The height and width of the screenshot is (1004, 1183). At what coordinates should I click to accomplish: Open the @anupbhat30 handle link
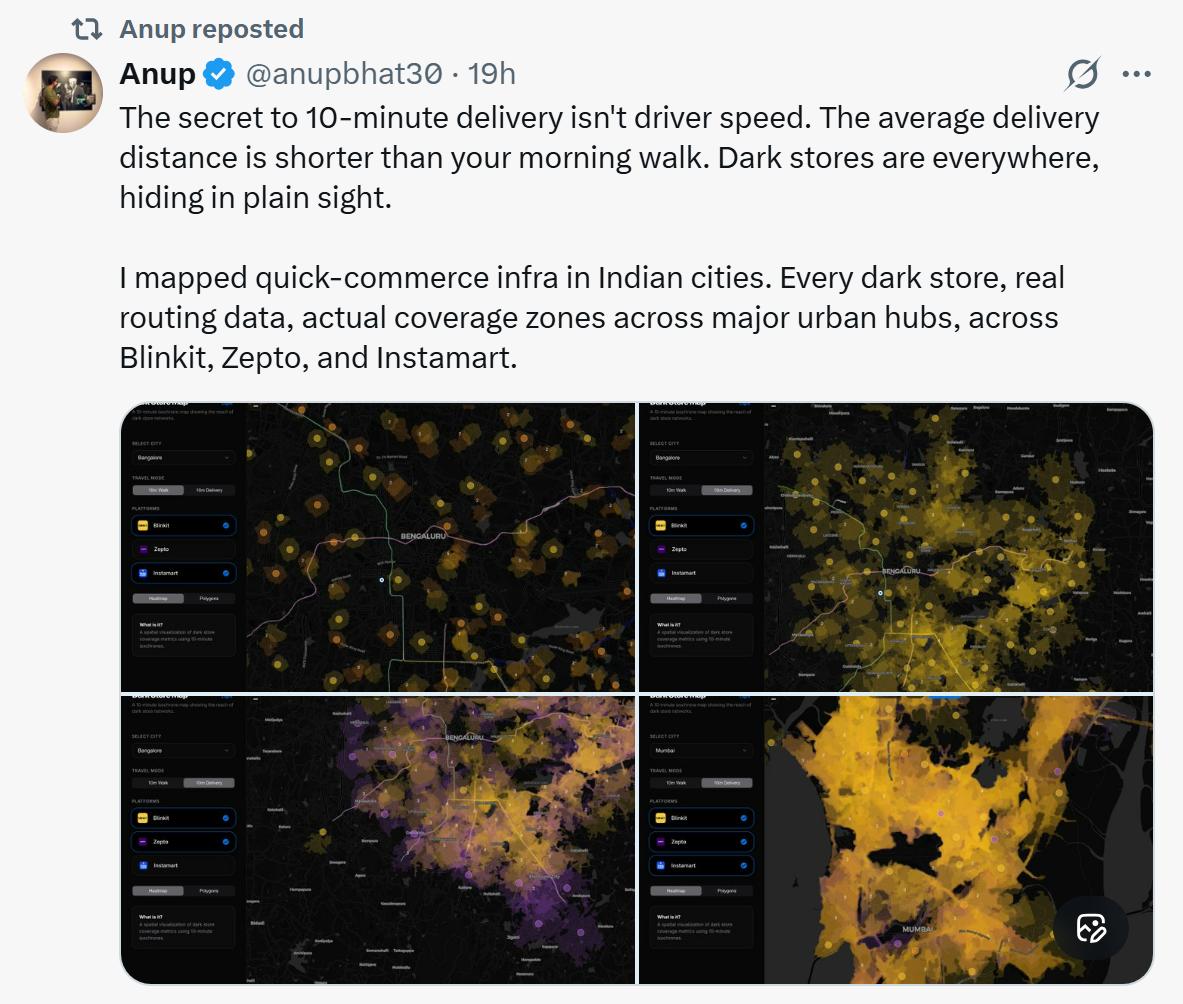342,73
